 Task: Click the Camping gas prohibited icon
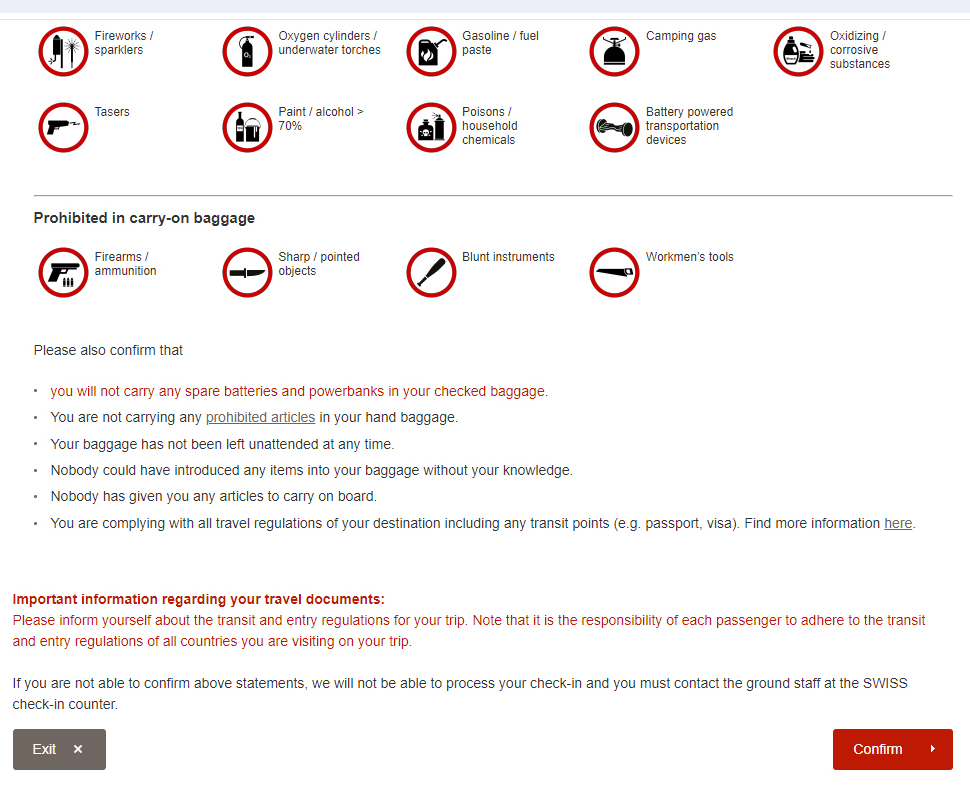(x=614, y=51)
